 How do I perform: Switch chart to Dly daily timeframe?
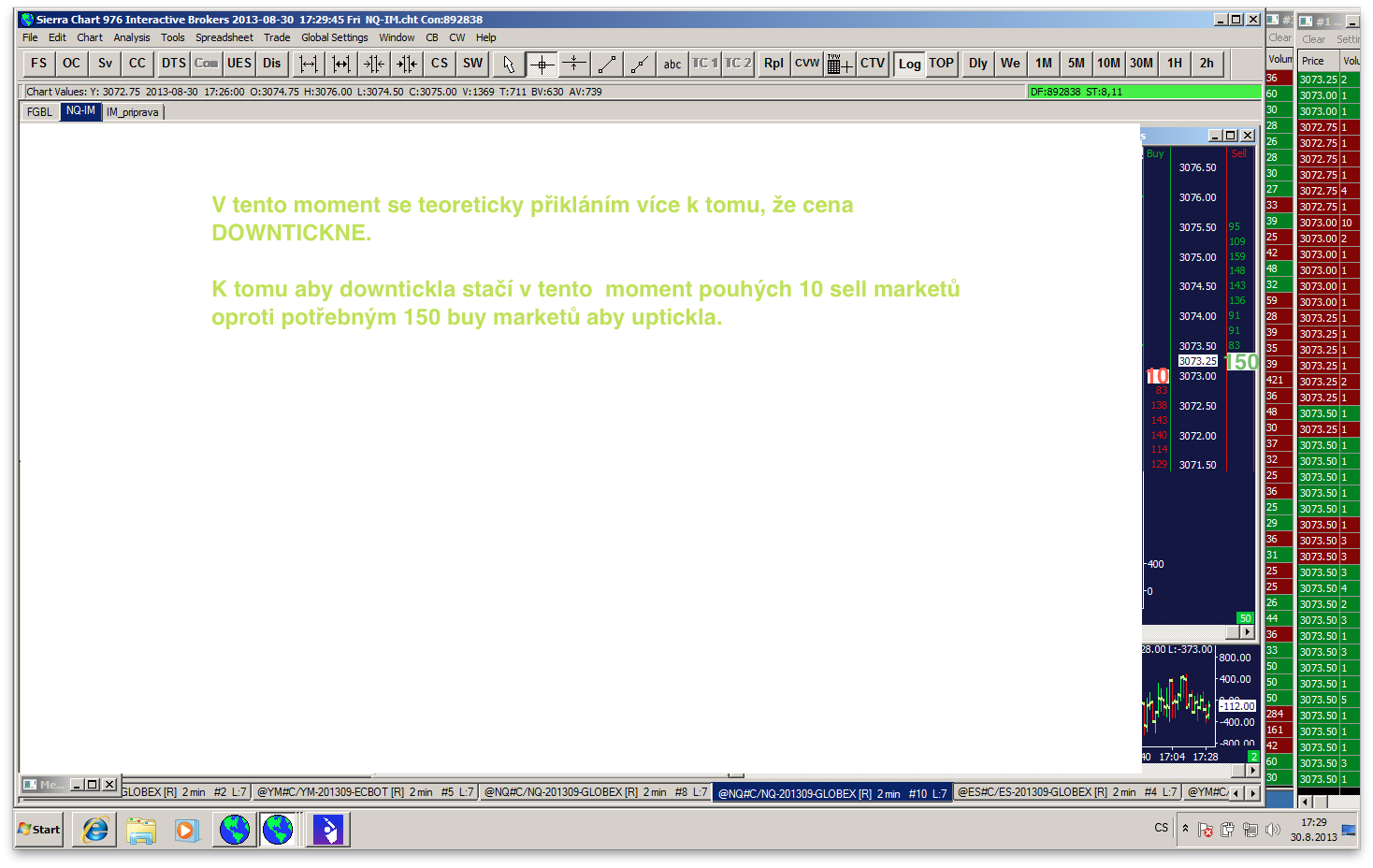point(978,64)
